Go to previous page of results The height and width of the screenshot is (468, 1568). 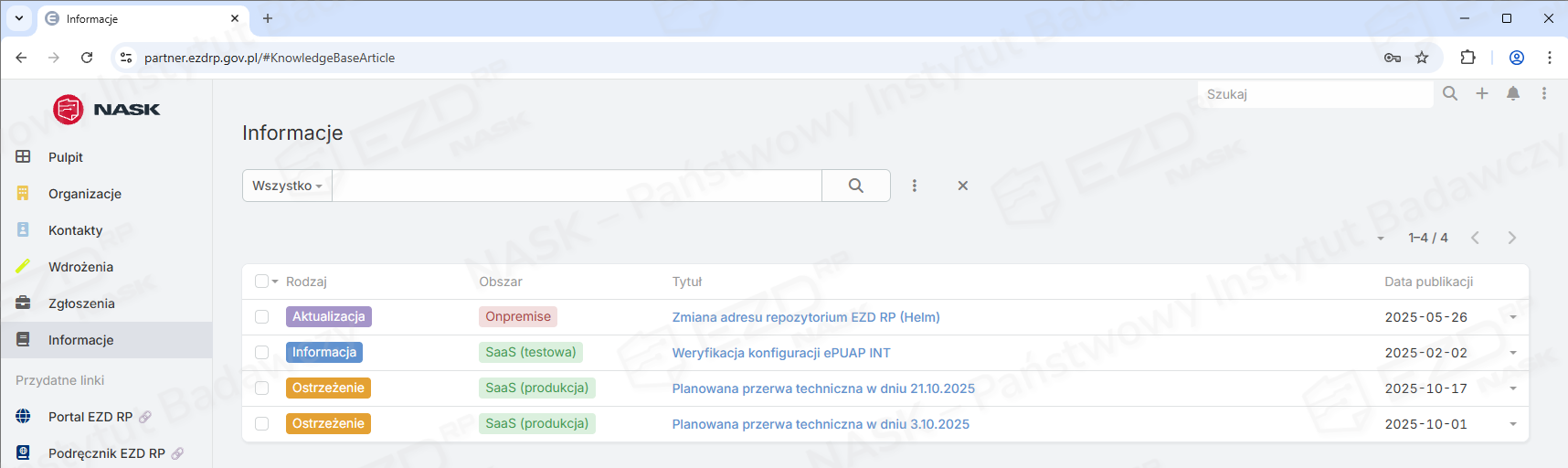pos(1475,238)
